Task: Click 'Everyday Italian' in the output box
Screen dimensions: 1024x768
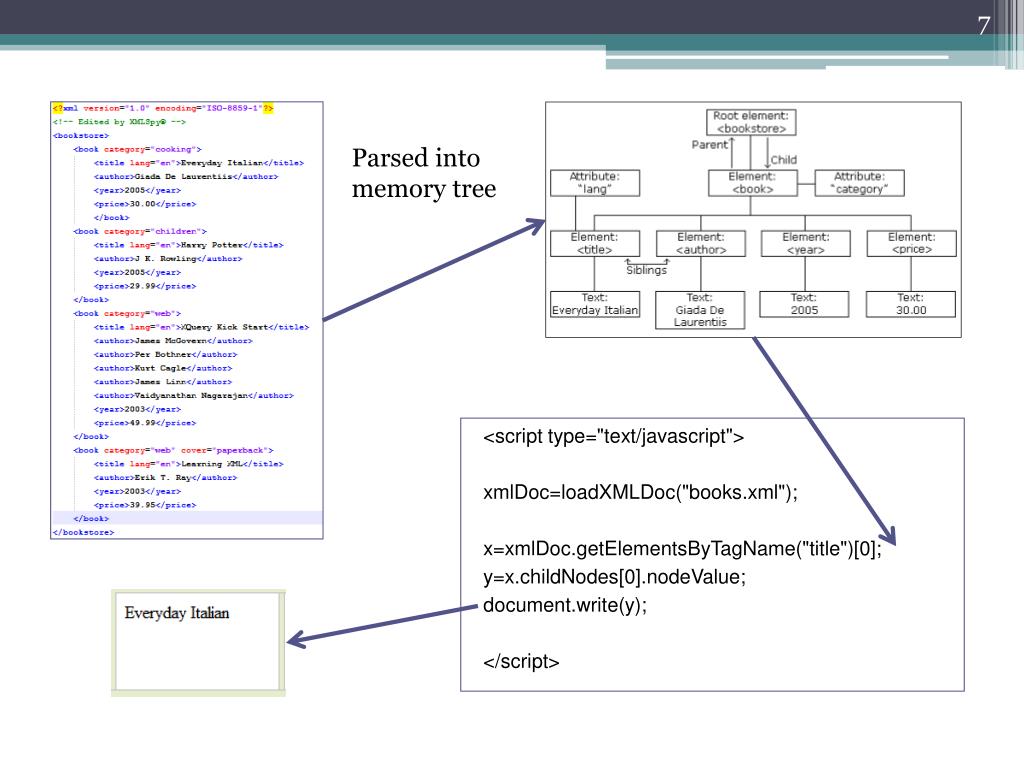Action: tap(177, 613)
